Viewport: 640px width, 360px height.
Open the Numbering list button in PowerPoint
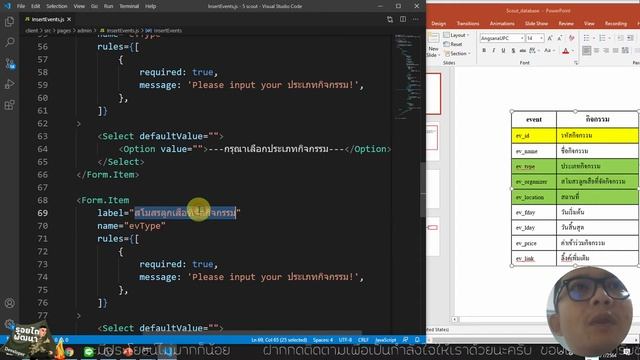(x=602, y=38)
